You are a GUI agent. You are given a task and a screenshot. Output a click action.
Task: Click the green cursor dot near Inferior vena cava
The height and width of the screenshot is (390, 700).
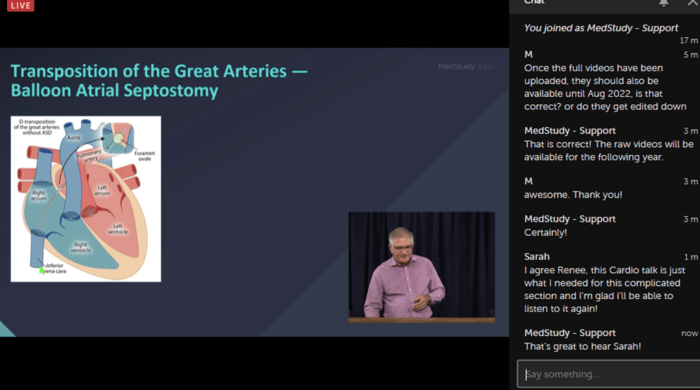point(42,270)
